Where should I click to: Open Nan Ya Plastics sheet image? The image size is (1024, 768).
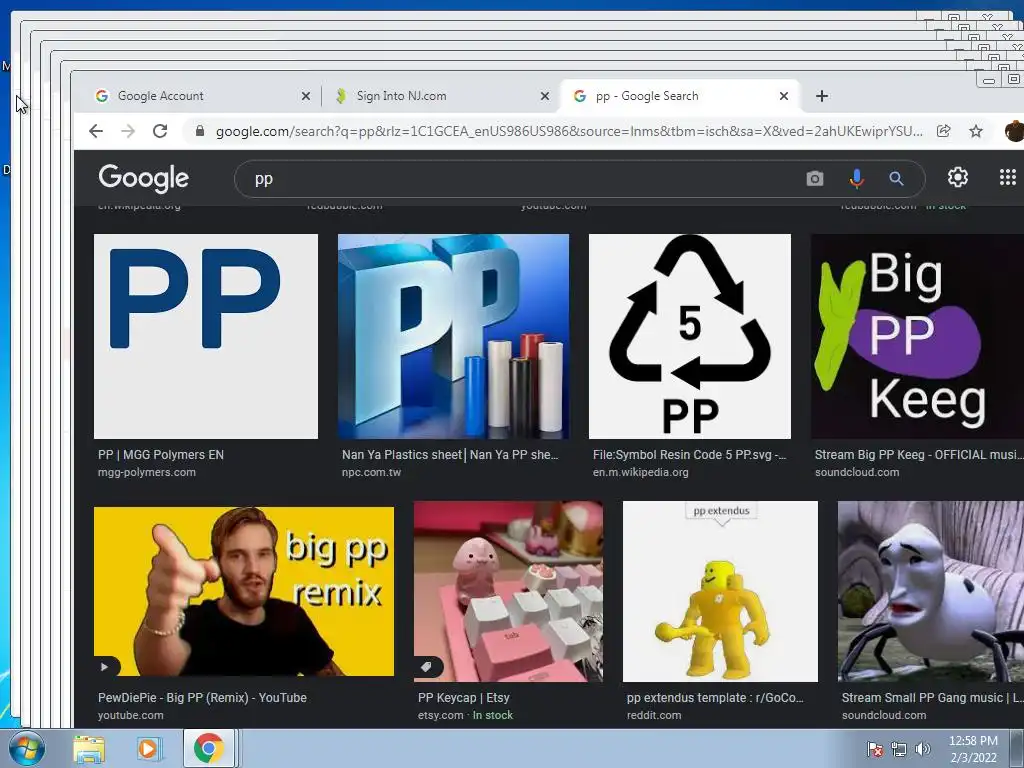click(x=453, y=336)
